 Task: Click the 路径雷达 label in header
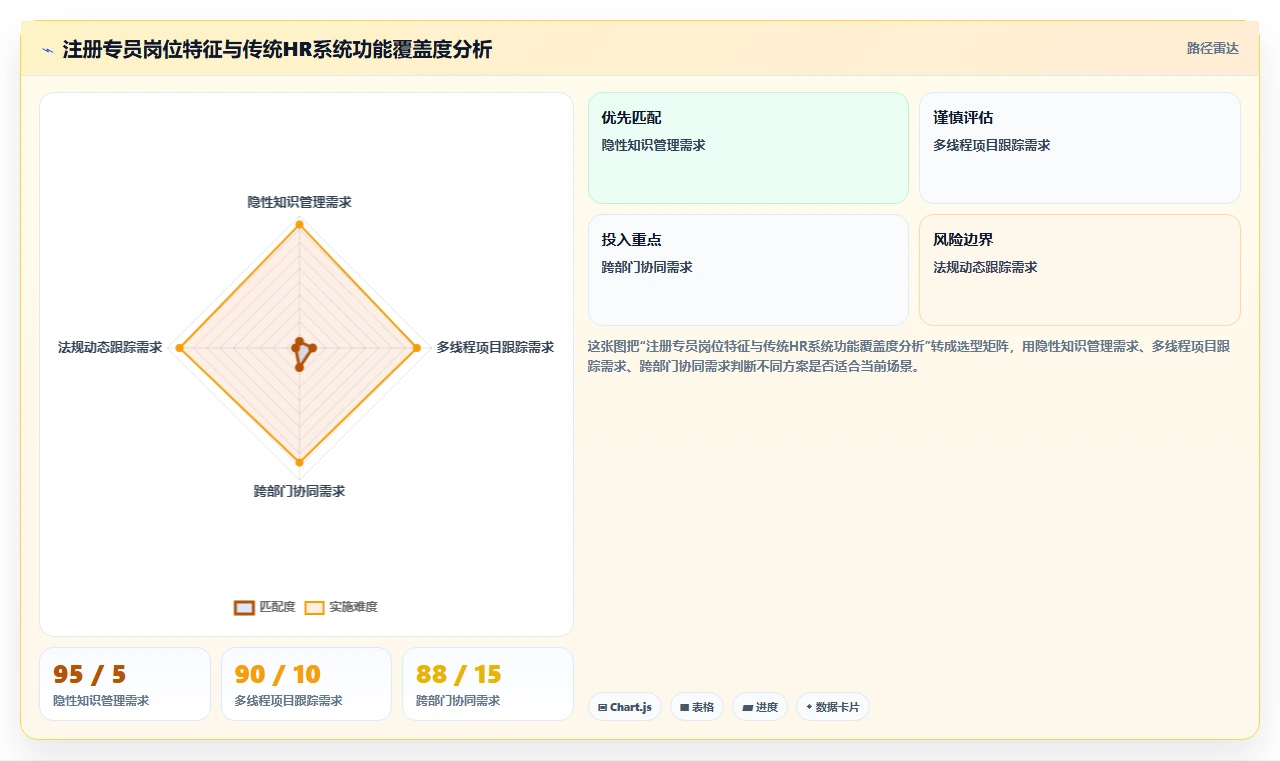point(1213,48)
